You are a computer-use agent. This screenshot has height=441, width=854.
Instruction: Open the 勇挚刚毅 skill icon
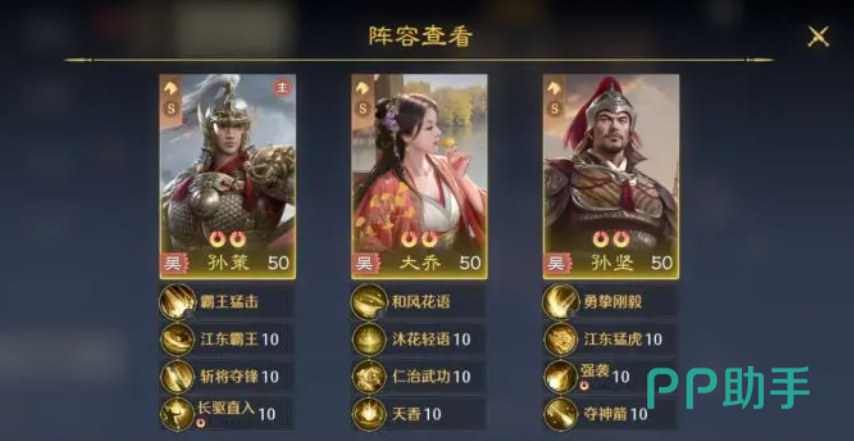pos(561,302)
